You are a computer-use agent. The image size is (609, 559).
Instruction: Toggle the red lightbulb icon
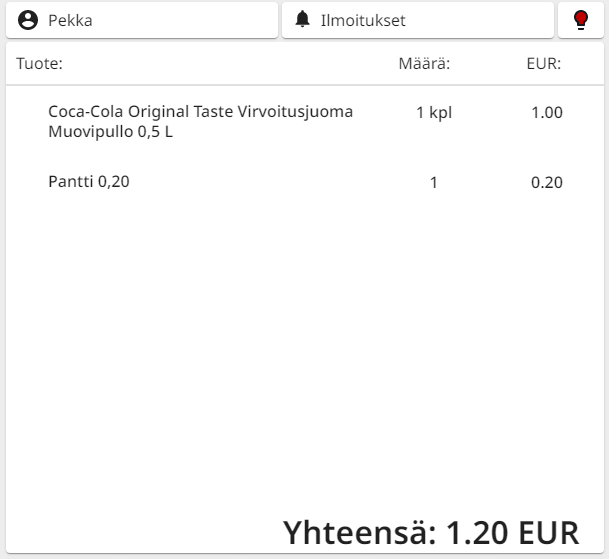(580, 20)
